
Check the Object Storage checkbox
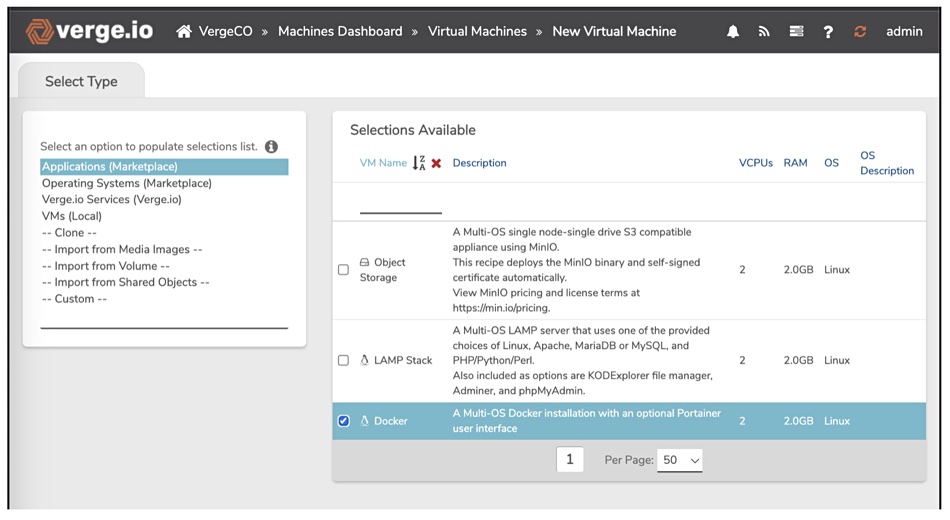click(x=344, y=270)
